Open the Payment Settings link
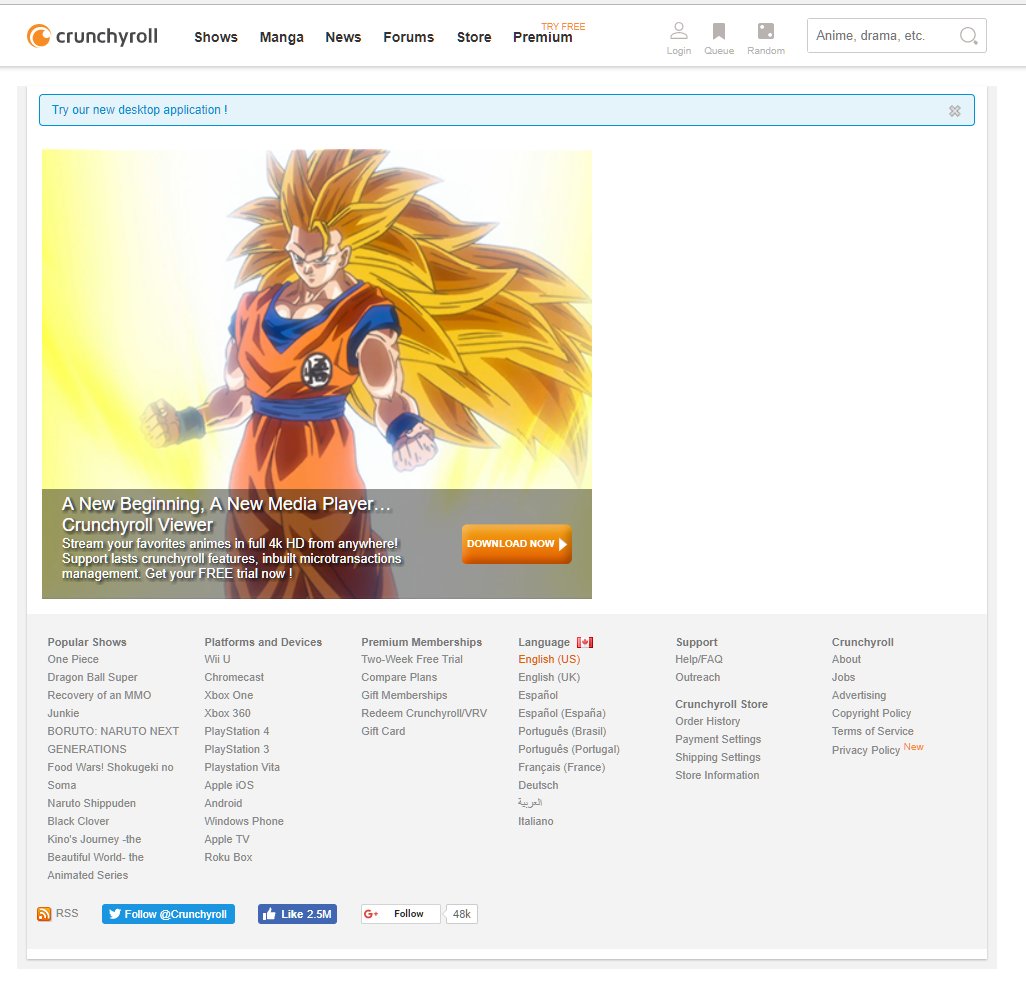 click(x=718, y=739)
